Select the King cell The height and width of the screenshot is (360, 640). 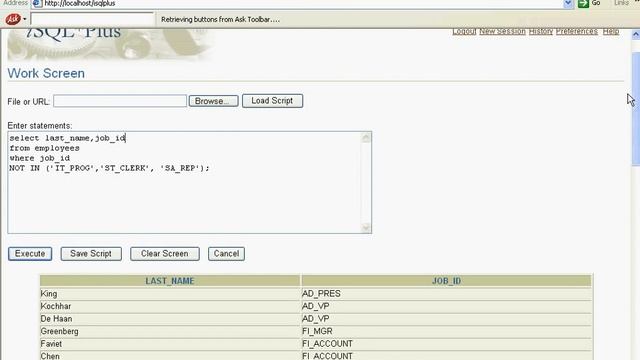point(170,293)
